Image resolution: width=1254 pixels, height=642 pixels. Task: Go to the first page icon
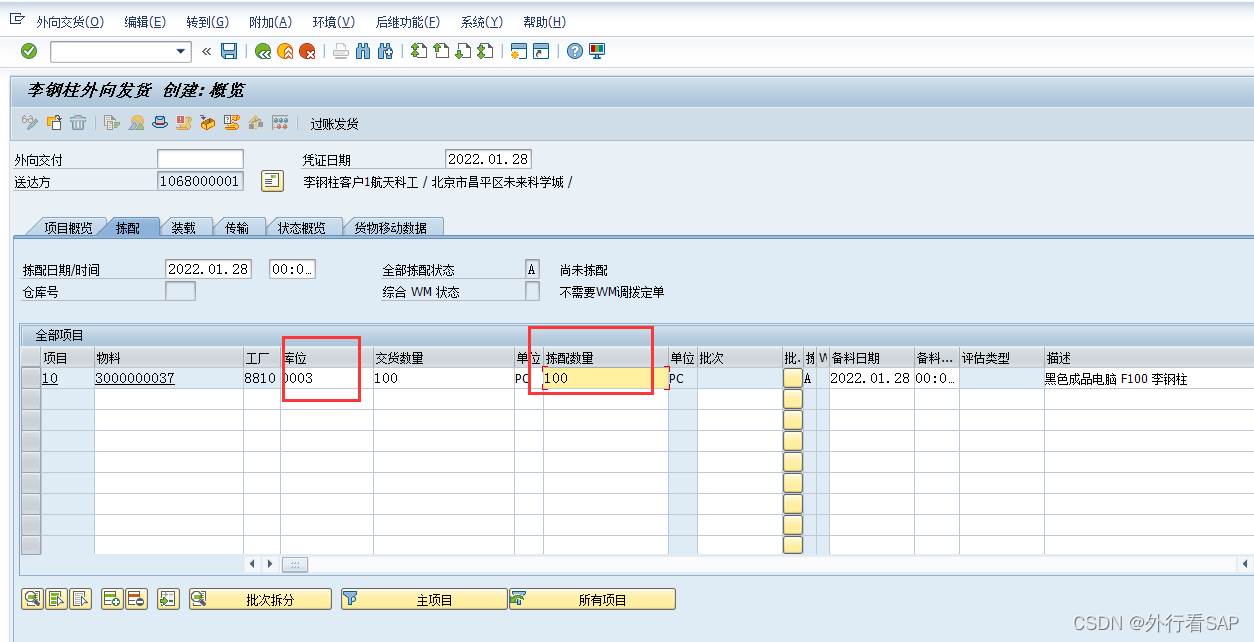419,51
